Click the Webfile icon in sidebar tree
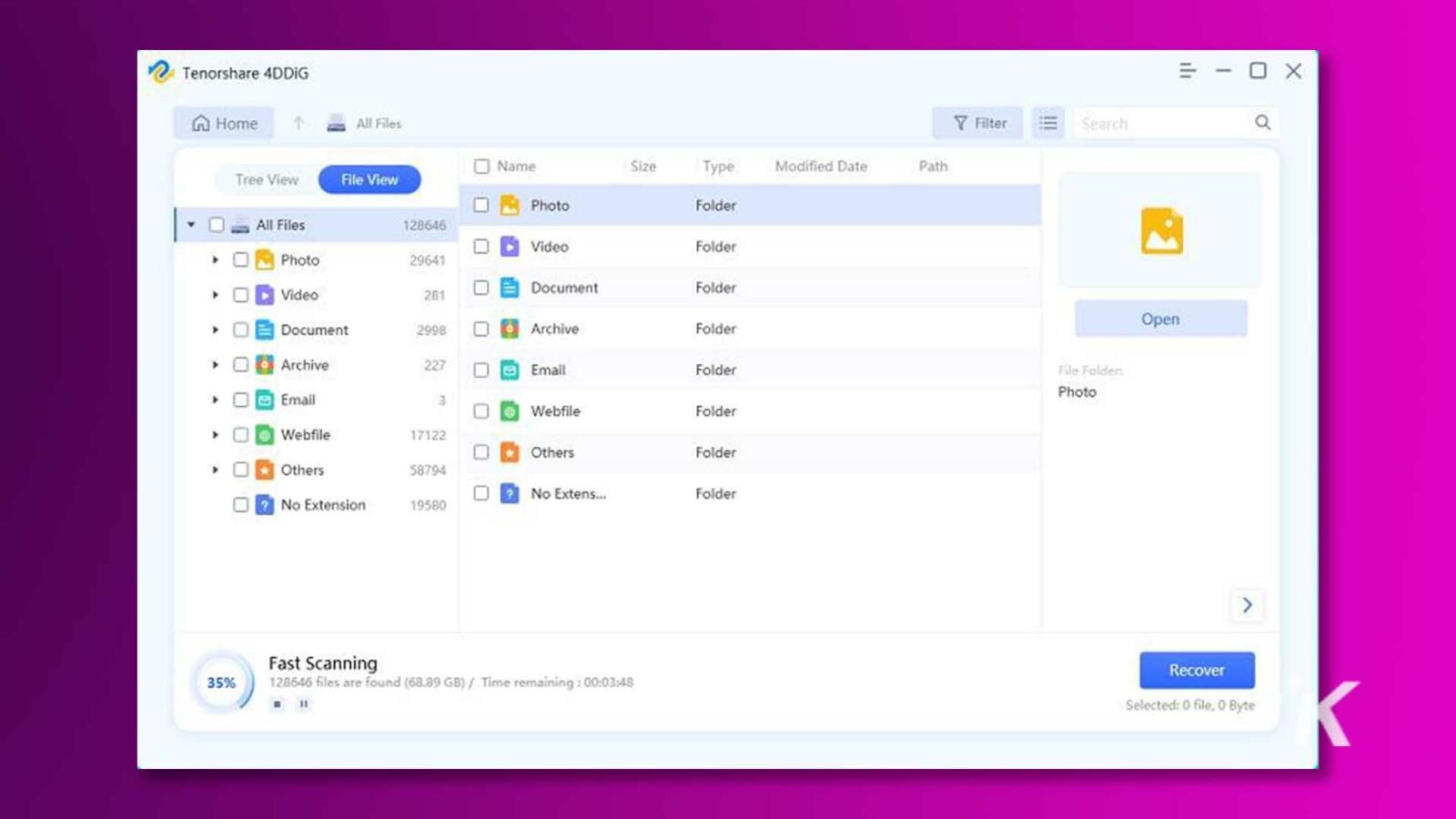This screenshot has width=1456, height=819. 264,435
